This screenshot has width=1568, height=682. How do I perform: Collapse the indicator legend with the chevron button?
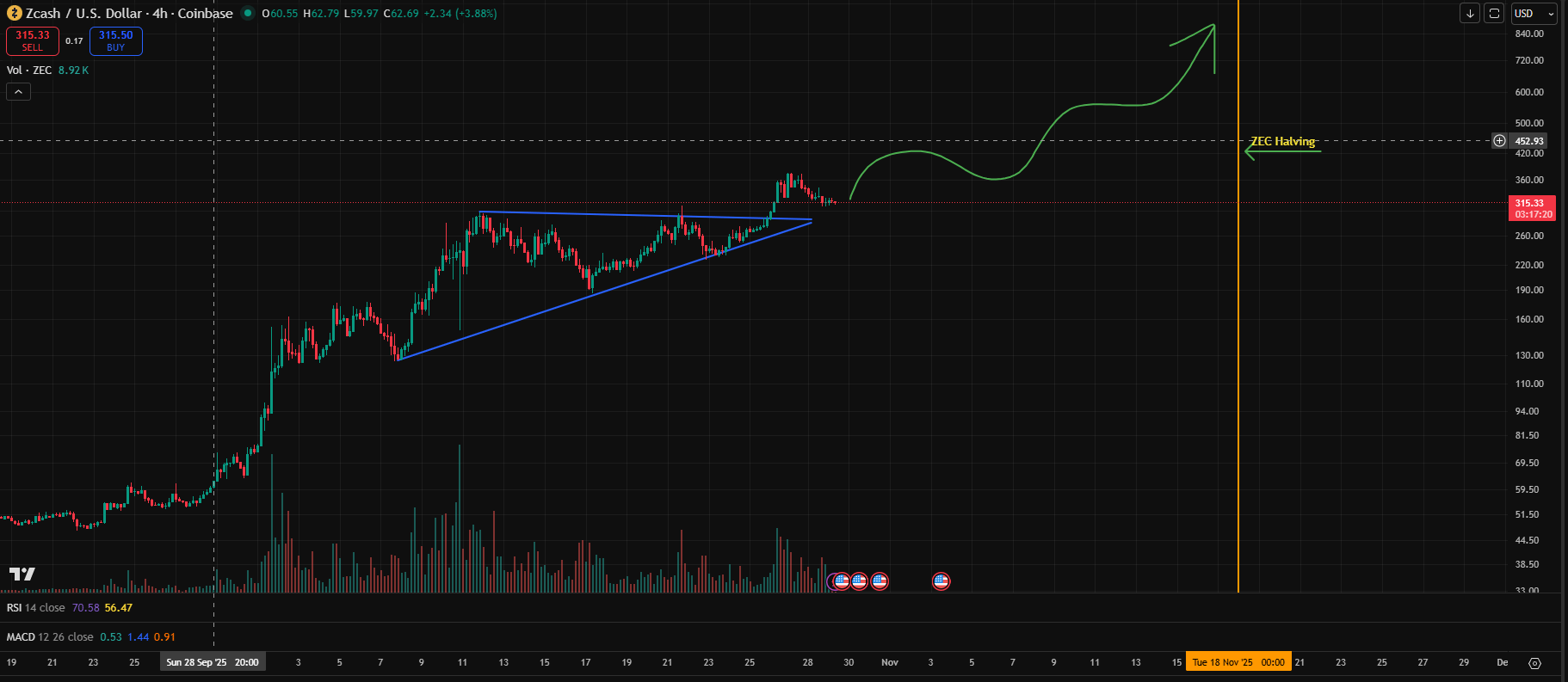(x=18, y=91)
